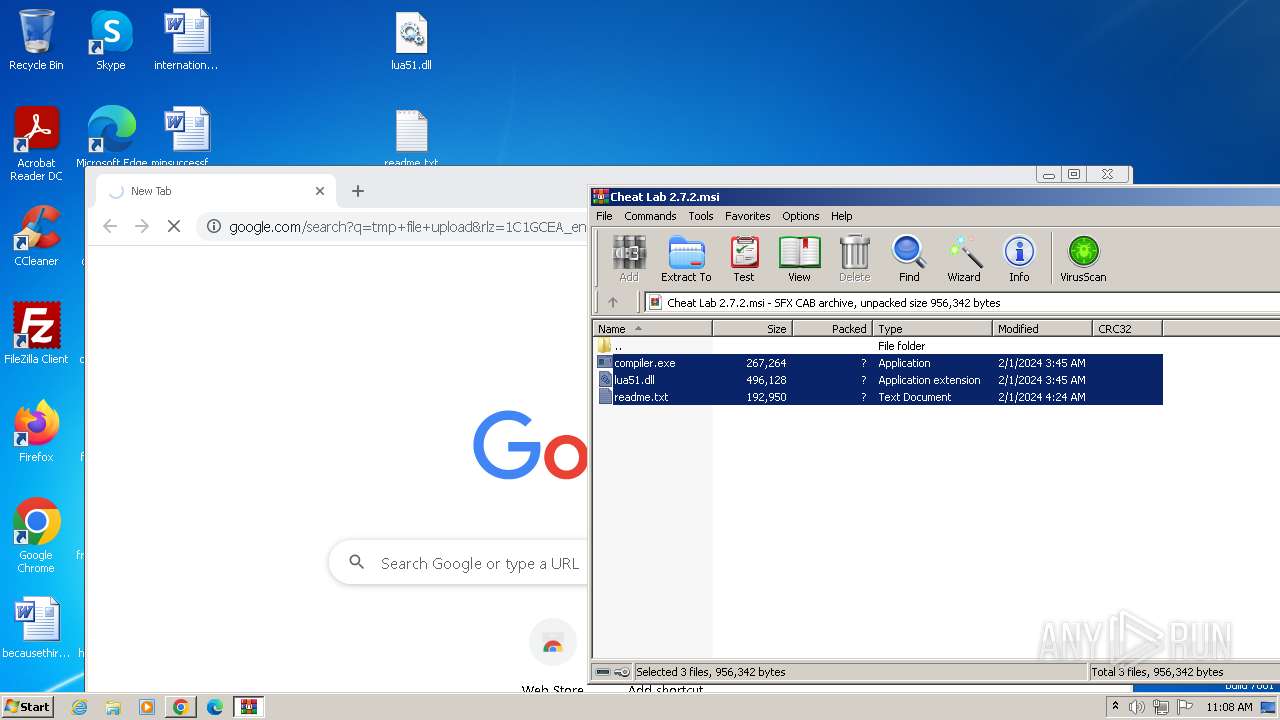
Task: Open Skype desktop shortcut
Action: (111, 41)
